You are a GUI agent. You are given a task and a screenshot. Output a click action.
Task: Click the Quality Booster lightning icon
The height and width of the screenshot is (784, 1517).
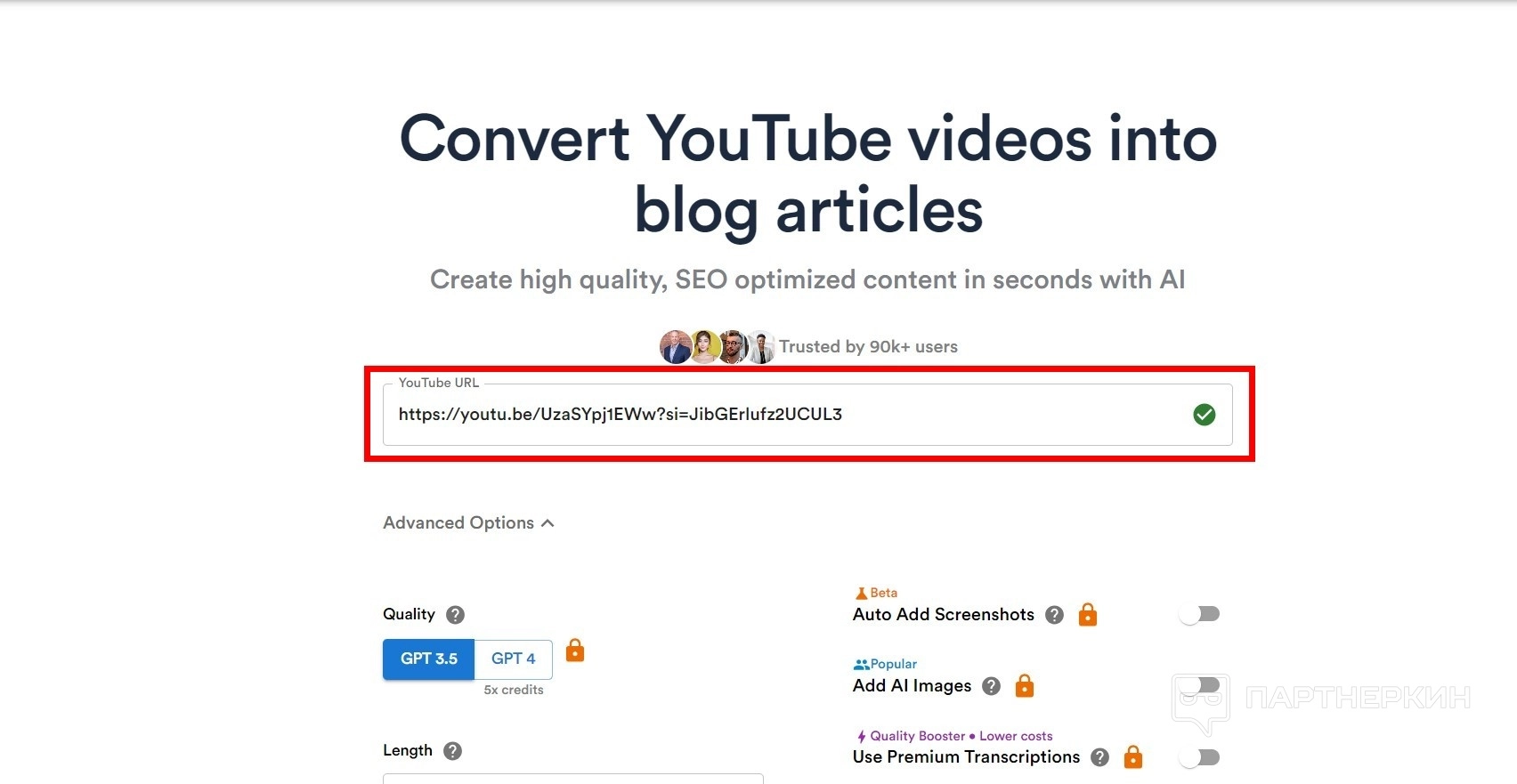(861, 736)
